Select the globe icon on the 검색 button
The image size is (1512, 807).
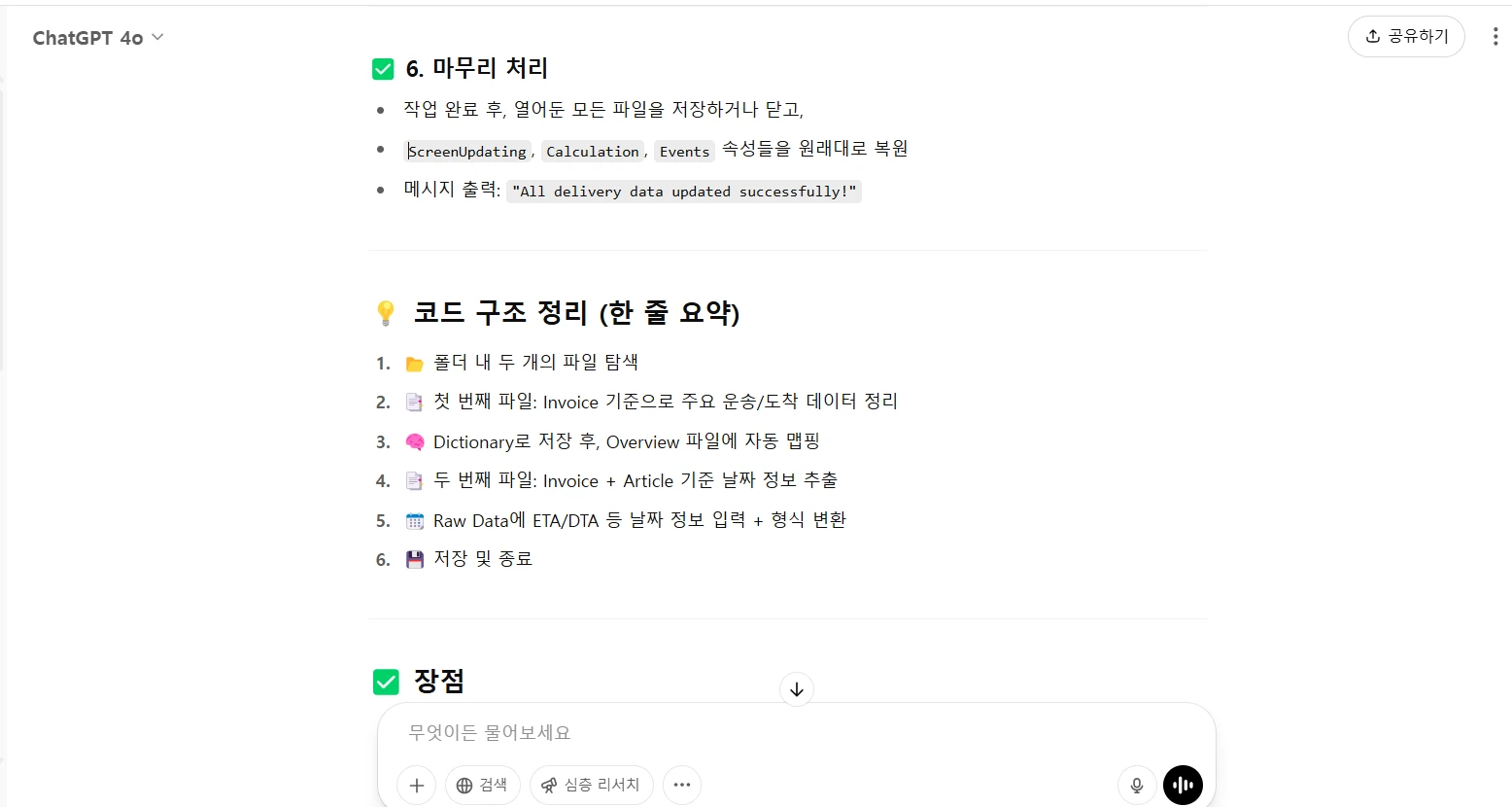[465, 785]
